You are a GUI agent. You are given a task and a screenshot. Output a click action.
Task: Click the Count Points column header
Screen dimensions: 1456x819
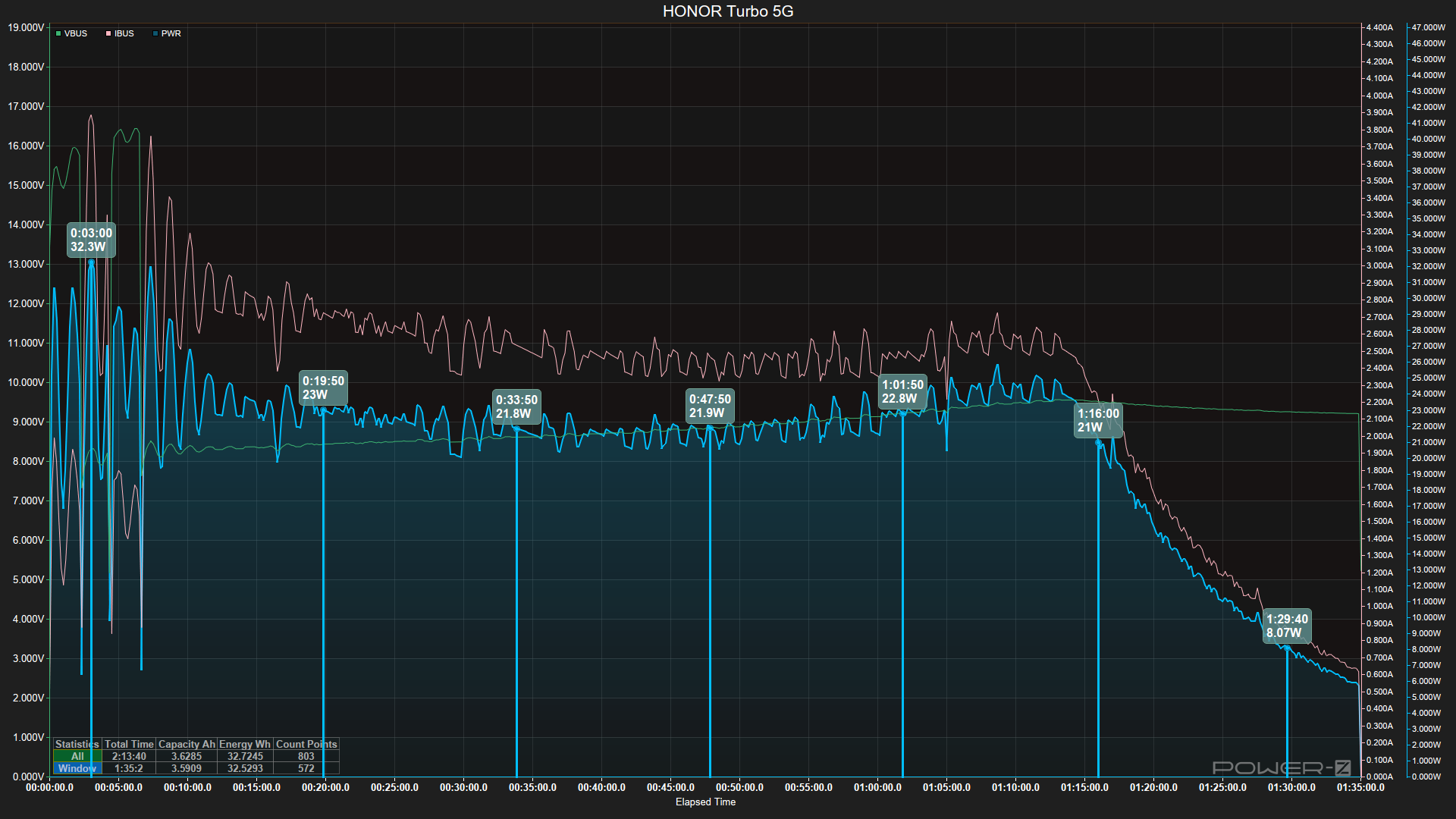click(306, 744)
